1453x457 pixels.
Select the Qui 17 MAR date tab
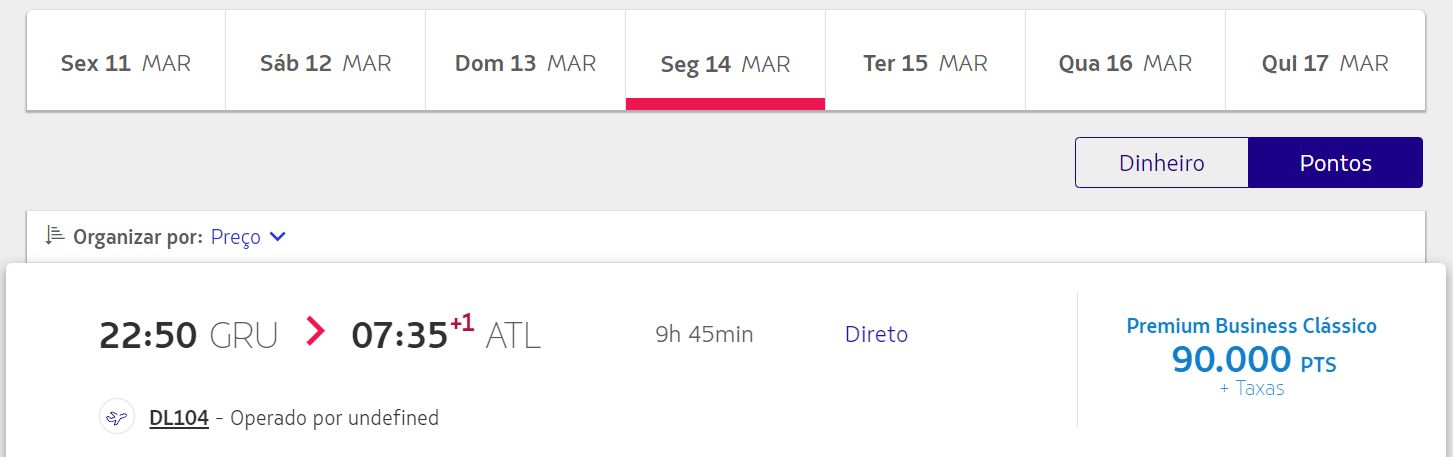pos(1325,61)
